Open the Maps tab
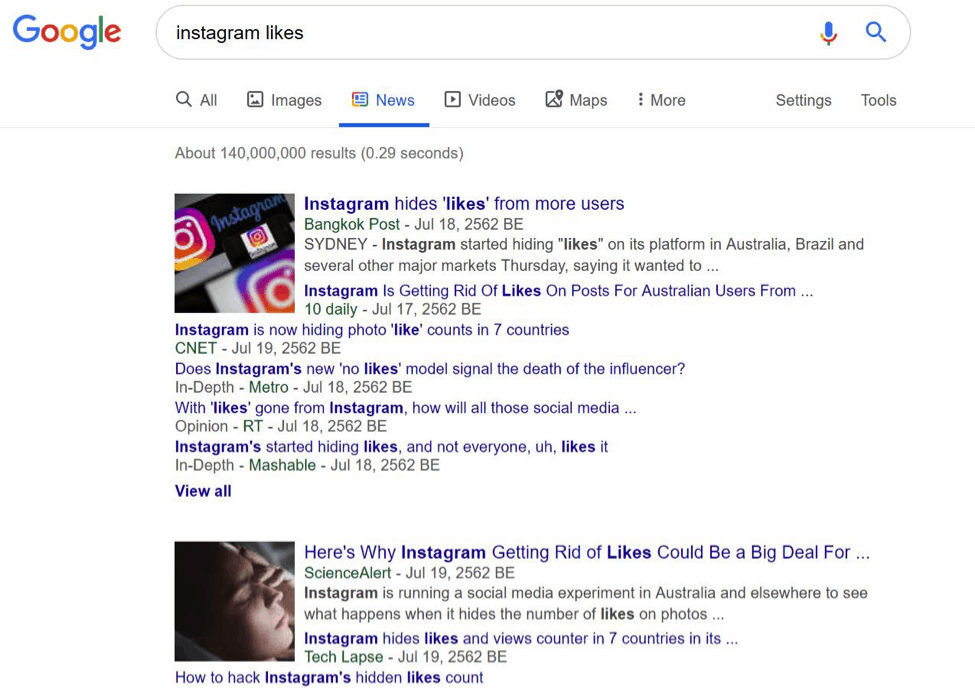The width and height of the screenshot is (975, 688). (x=576, y=100)
